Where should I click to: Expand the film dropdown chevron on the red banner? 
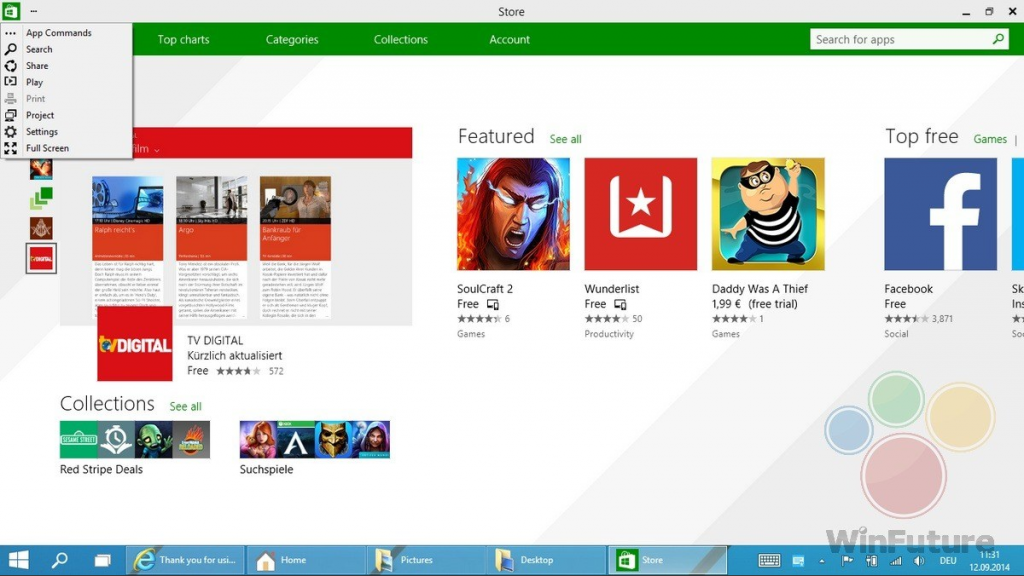(x=156, y=149)
